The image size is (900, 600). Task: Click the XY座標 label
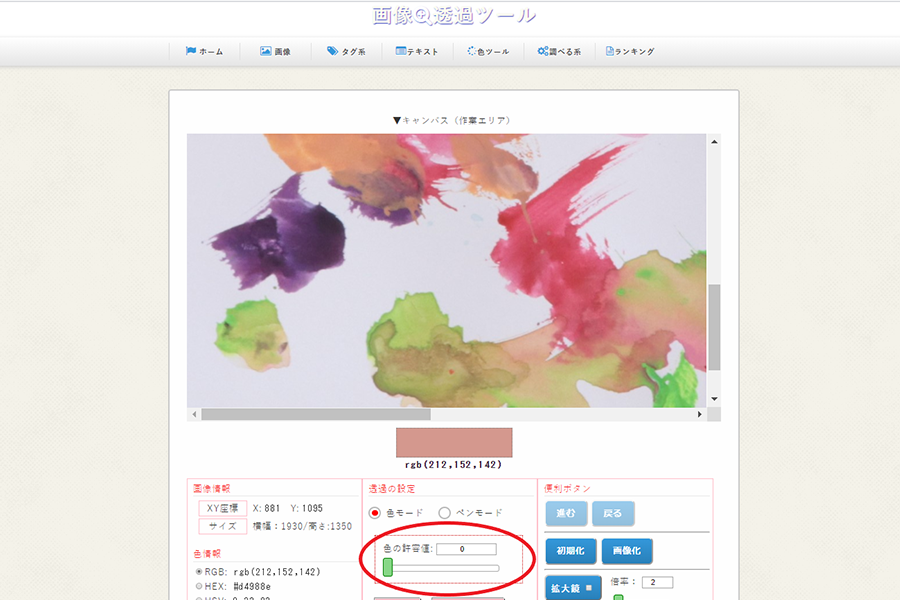223,508
